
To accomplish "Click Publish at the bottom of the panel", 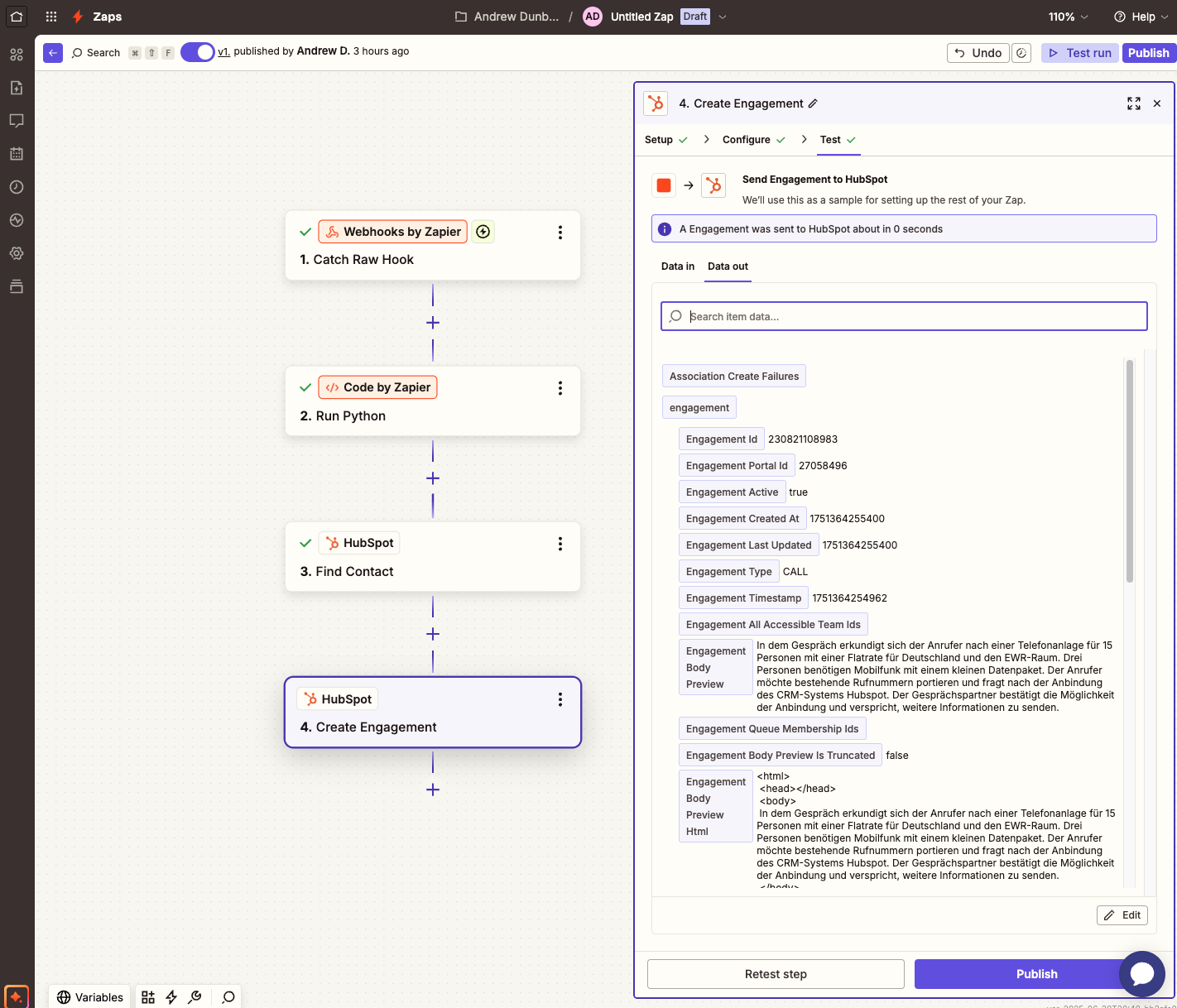I will (1036, 974).
